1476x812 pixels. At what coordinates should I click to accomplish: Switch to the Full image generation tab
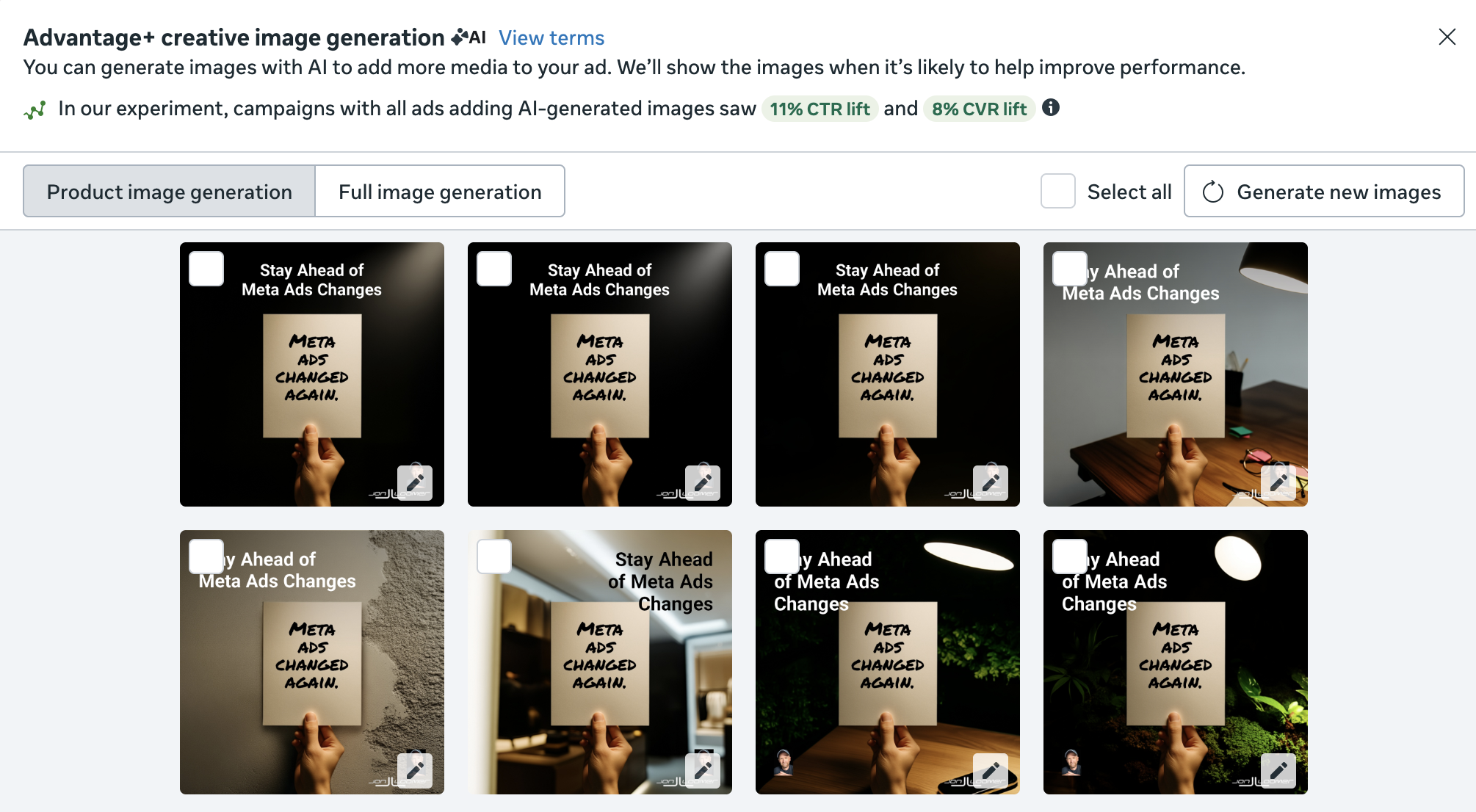point(440,192)
